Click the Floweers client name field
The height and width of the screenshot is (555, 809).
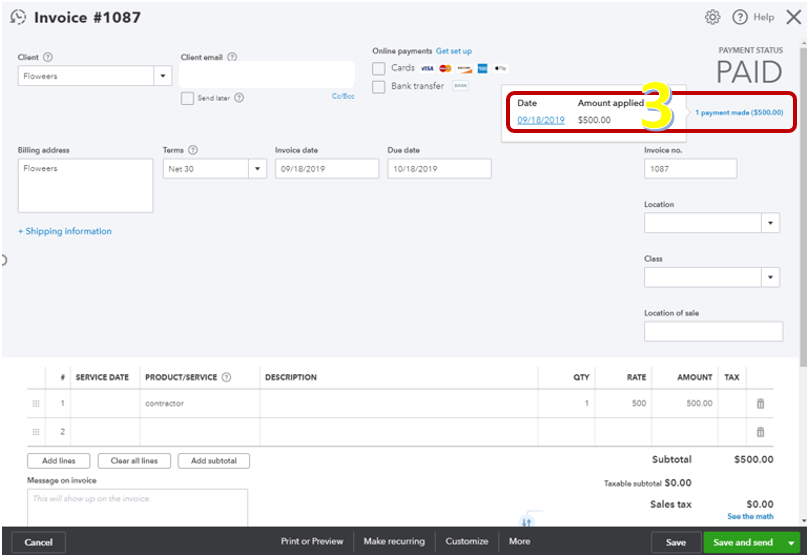tap(86, 76)
